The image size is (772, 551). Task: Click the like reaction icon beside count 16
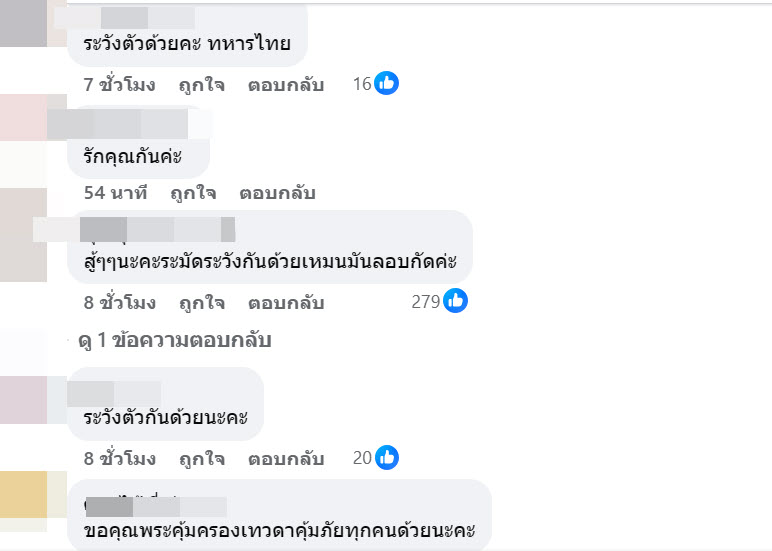387,84
